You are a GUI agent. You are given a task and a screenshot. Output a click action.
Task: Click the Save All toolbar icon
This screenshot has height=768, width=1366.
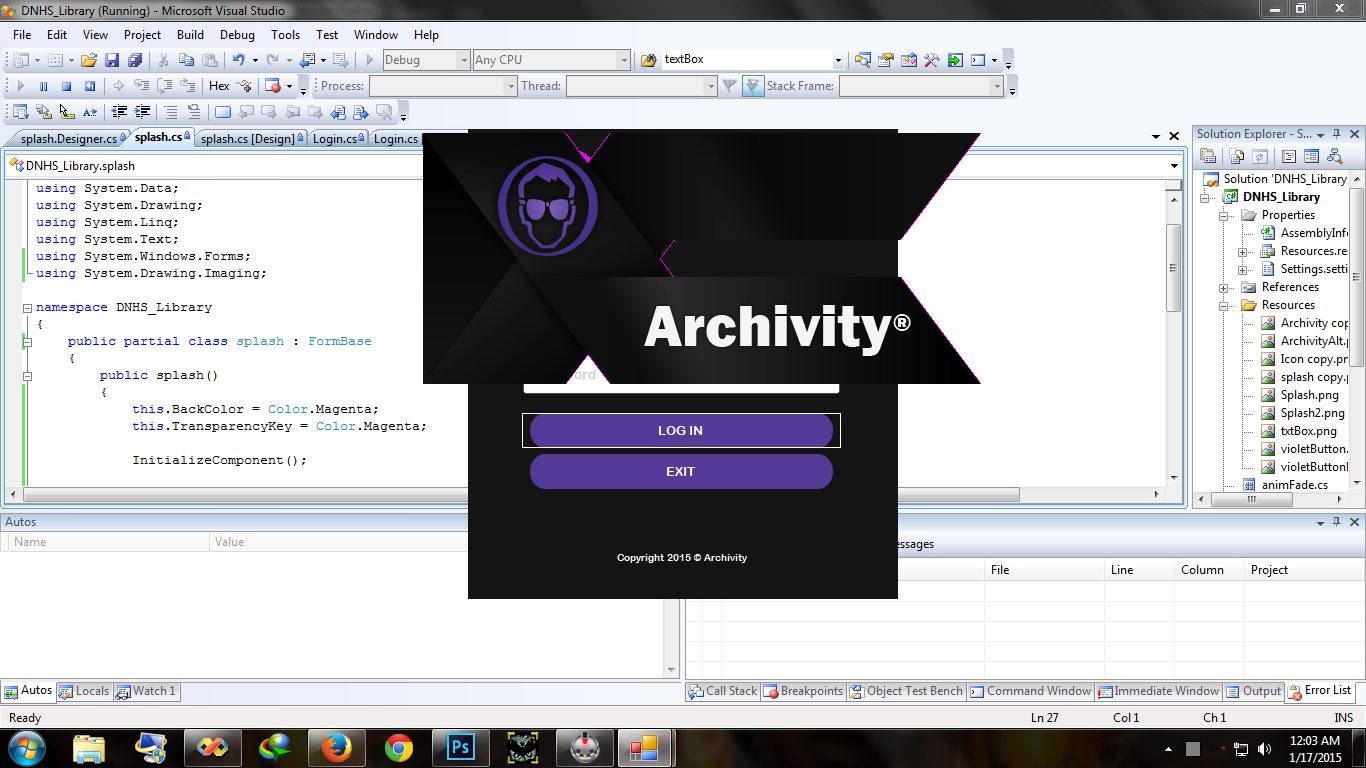click(x=133, y=60)
